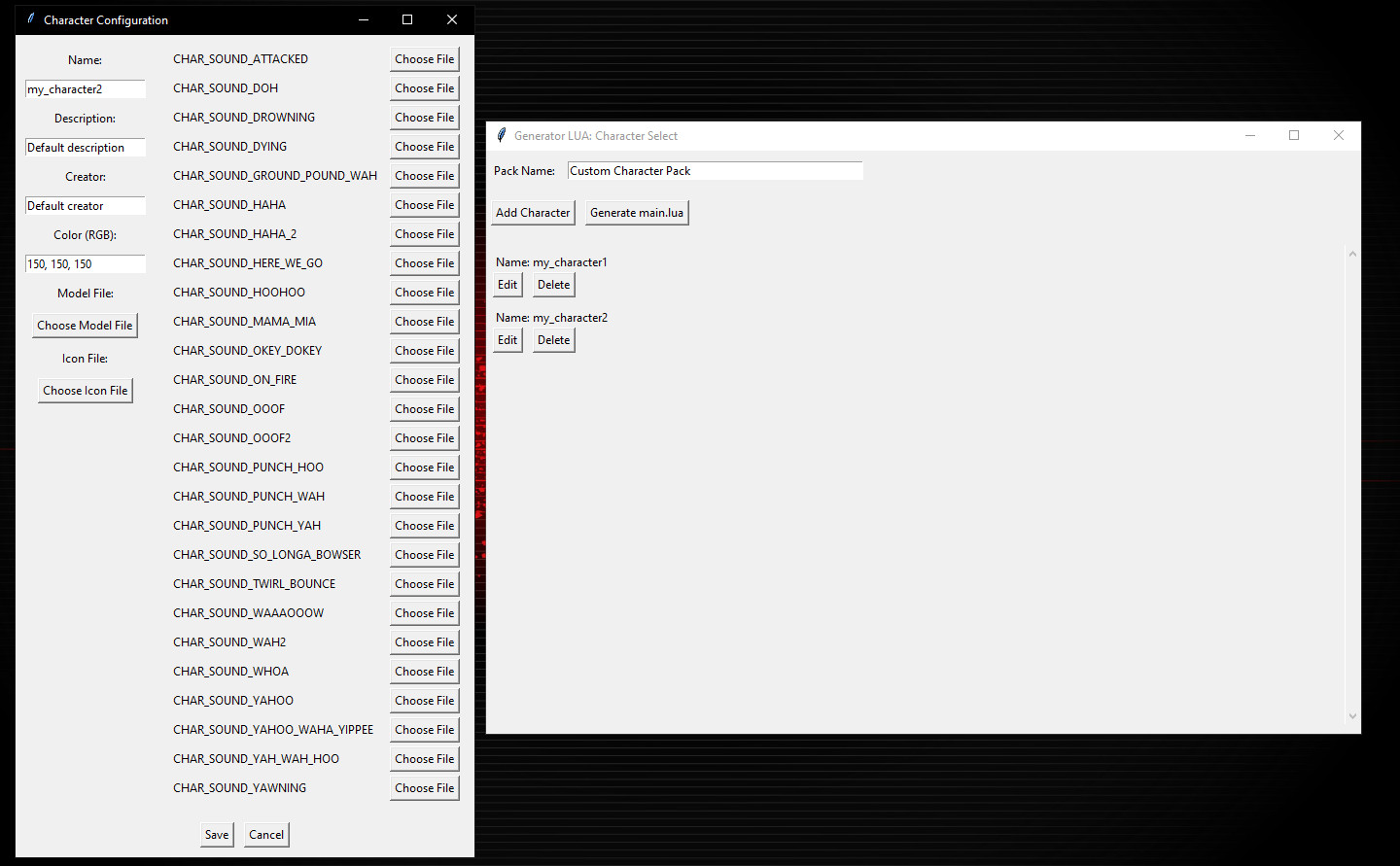Click the Color (RGB) input field

tap(86, 264)
